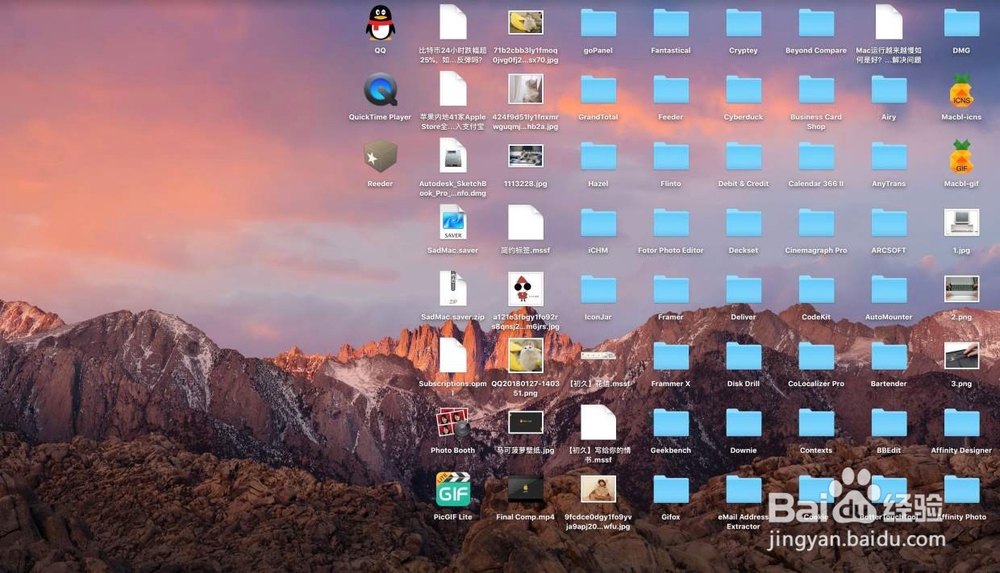The width and height of the screenshot is (1000, 573).
Task: Click the 【初久】写给你的情书.mssf file
Action: [598, 422]
